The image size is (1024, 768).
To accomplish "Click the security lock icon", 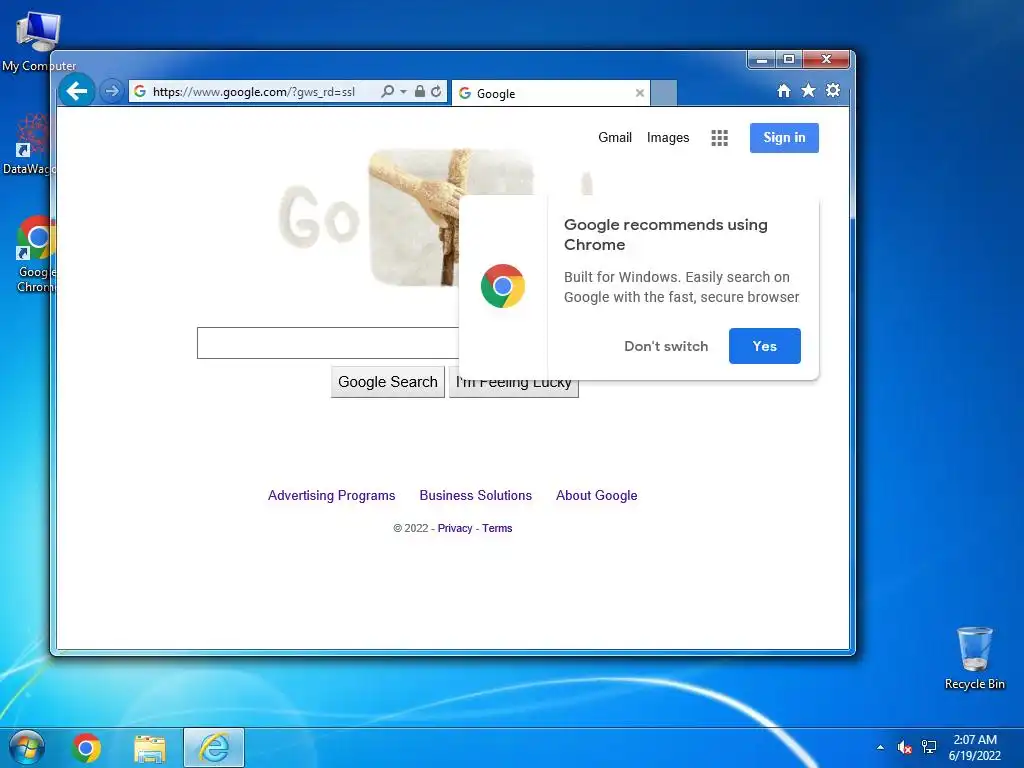I will click(420, 91).
